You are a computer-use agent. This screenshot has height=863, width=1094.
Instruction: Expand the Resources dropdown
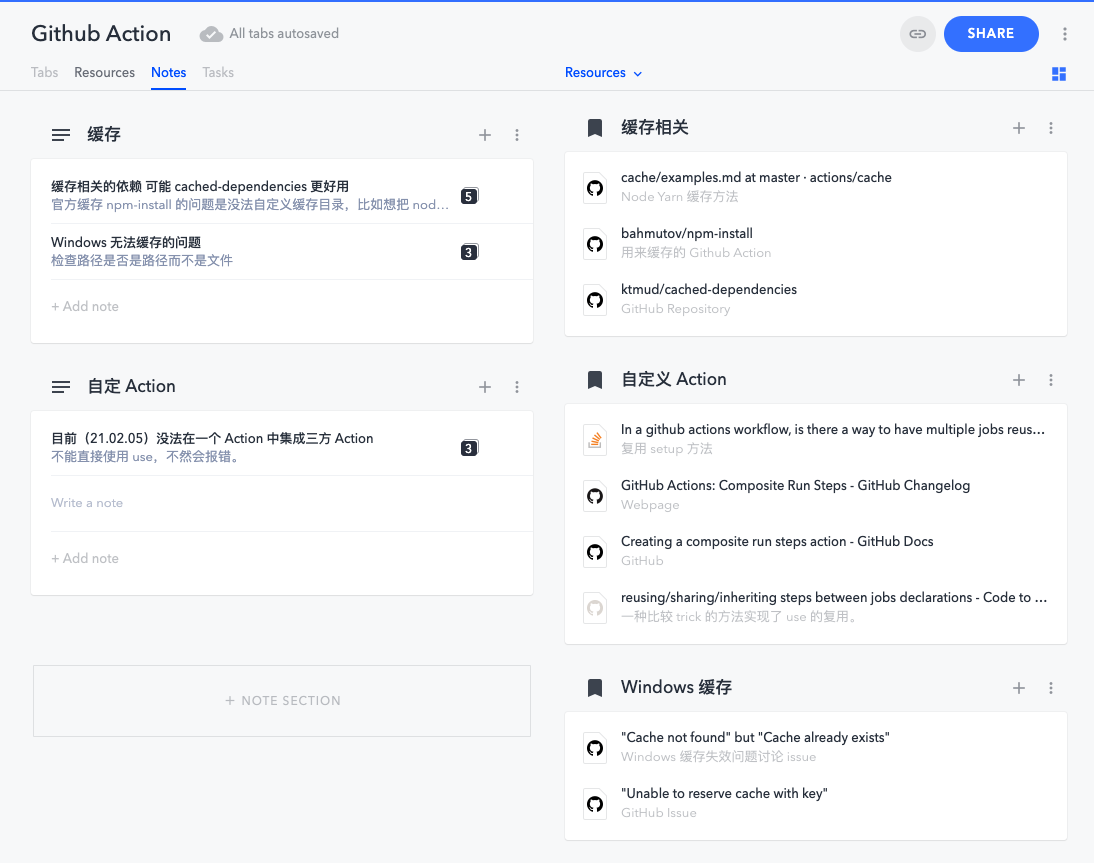[604, 73]
